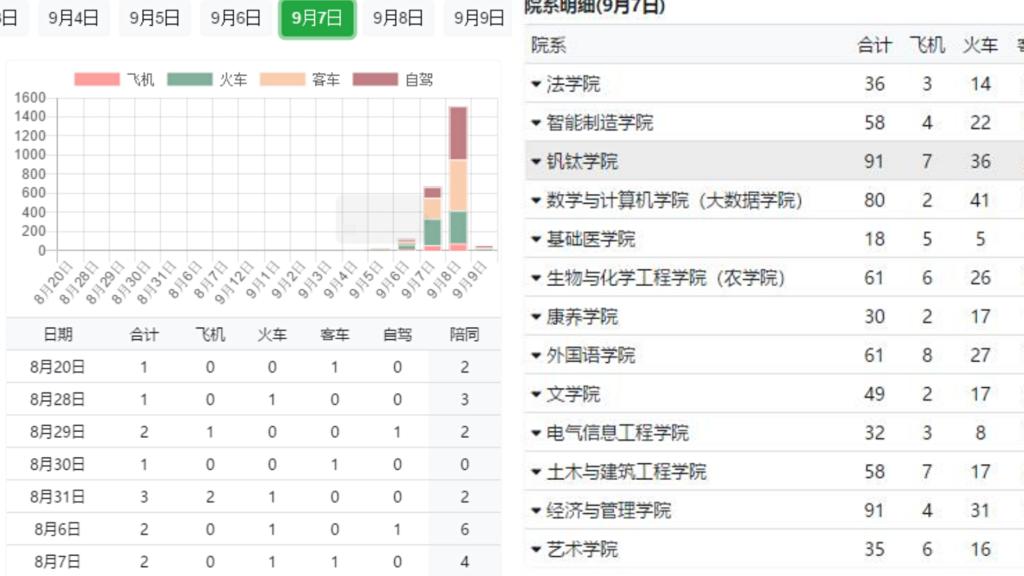This screenshot has width=1024, height=576.
Task: Expand the 艺术学院 row arrow
Action: point(537,550)
